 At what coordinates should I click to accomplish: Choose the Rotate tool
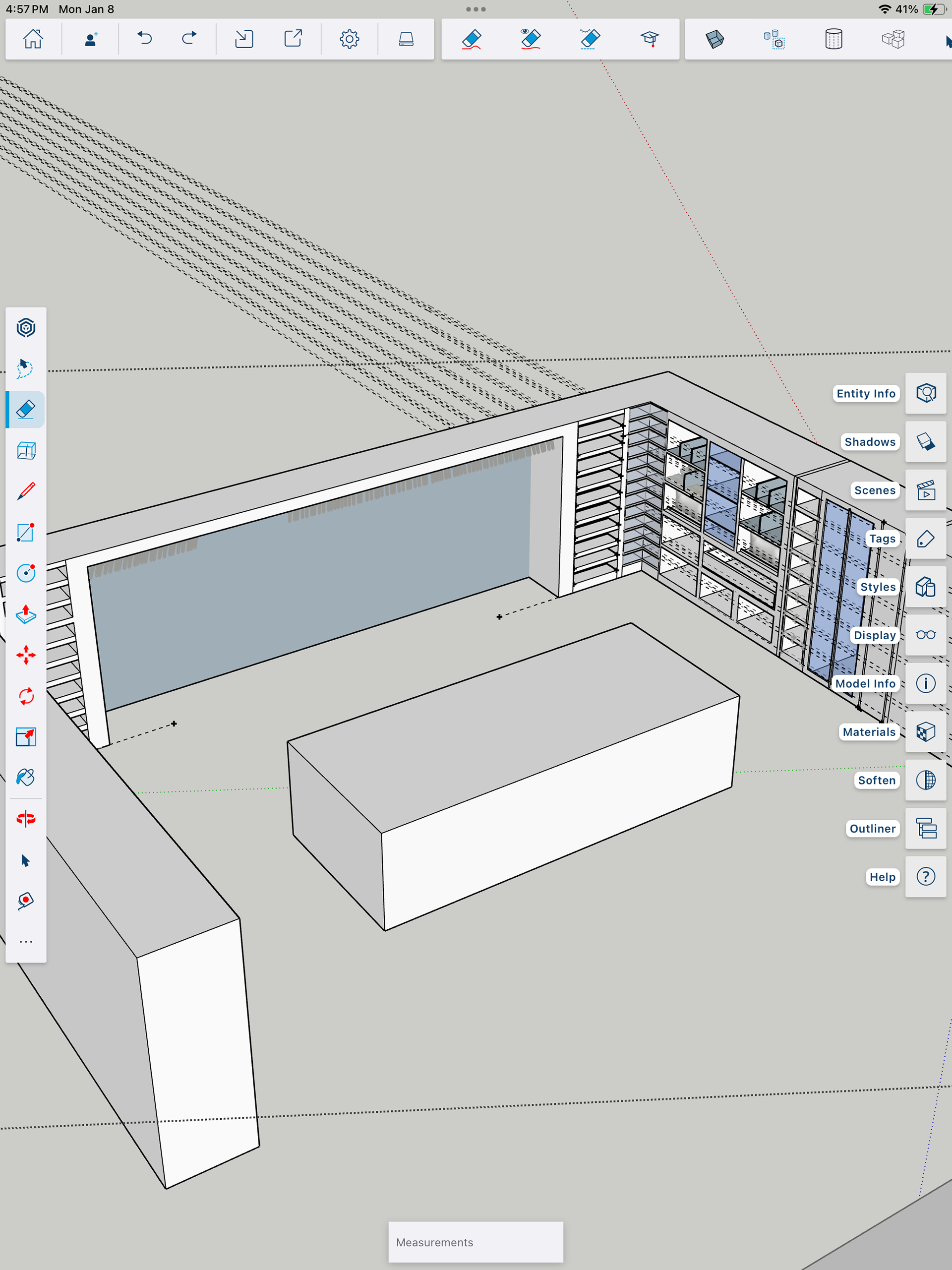click(x=26, y=696)
